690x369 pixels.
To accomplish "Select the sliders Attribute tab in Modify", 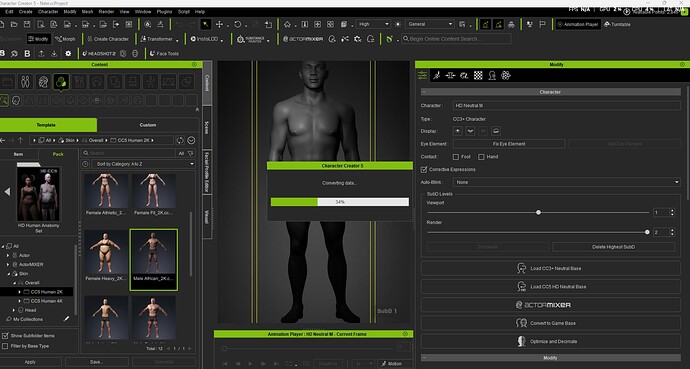I will pos(422,76).
